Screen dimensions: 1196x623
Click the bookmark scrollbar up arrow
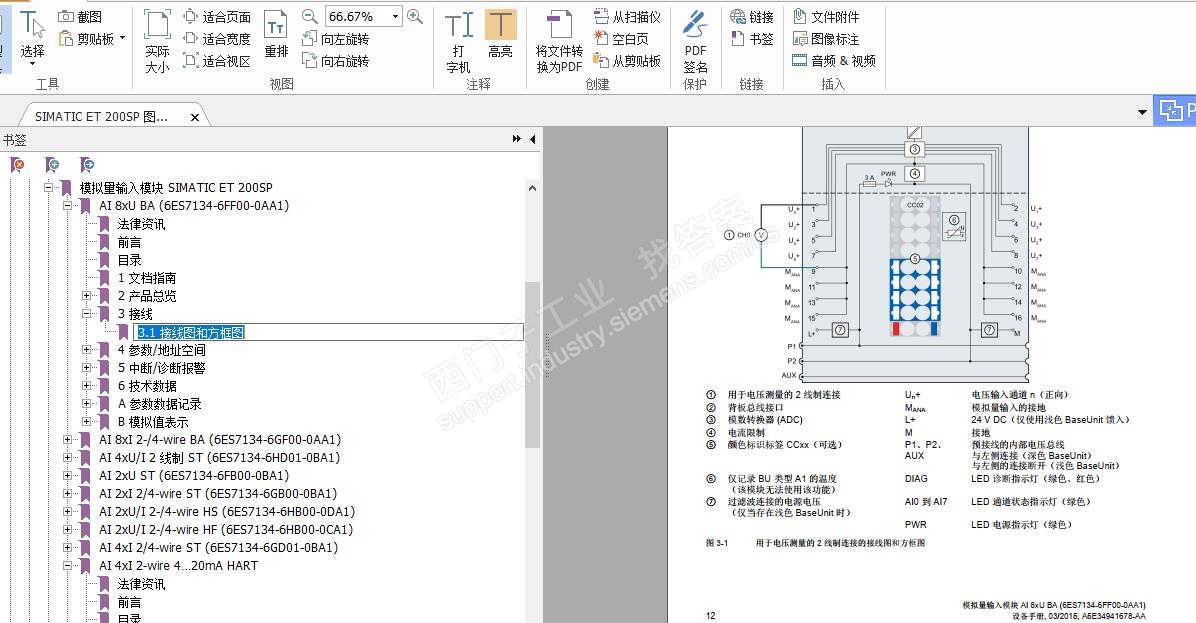pos(532,188)
